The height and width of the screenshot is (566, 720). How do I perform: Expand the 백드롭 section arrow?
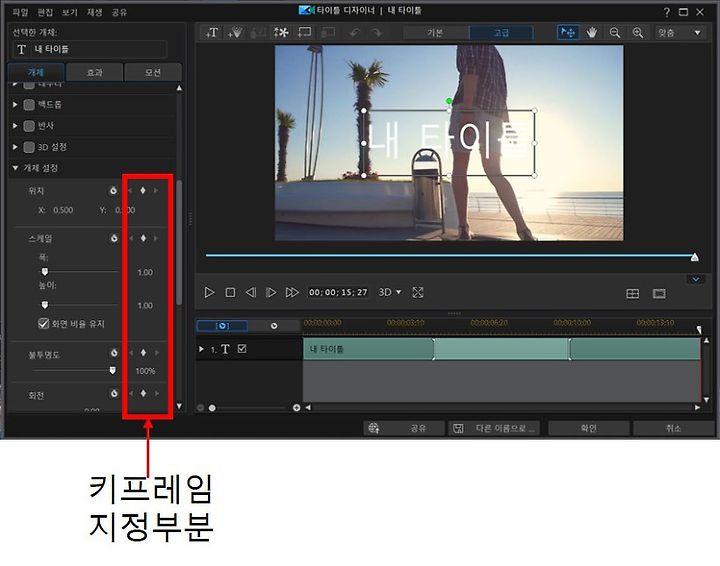click(15, 105)
